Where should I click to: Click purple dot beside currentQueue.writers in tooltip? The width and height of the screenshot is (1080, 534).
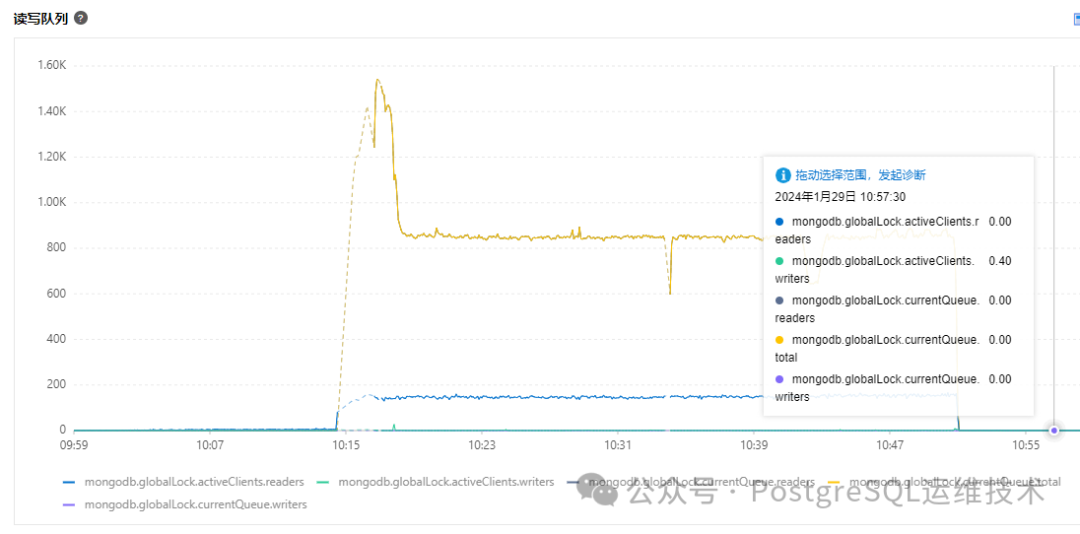(x=780, y=379)
